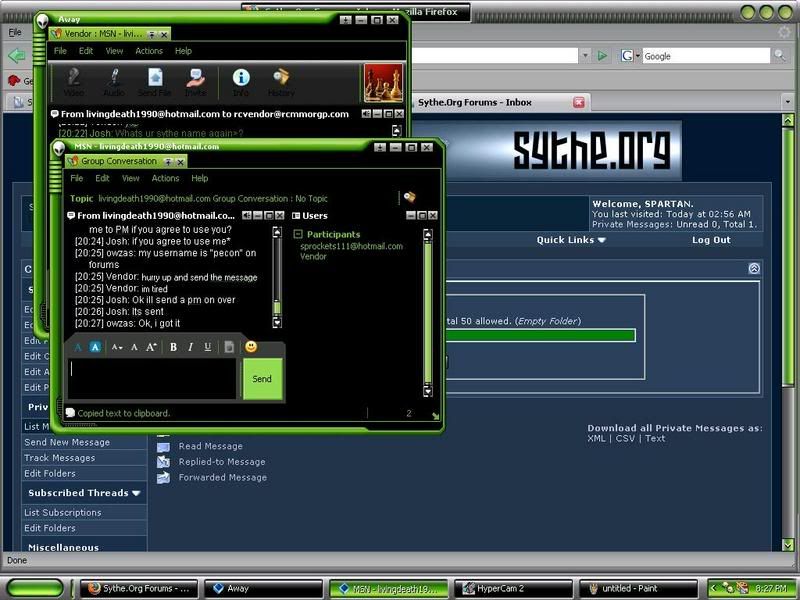
Task: Toggle the pin on Group Conversation tab
Action: (x=168, y=162)
